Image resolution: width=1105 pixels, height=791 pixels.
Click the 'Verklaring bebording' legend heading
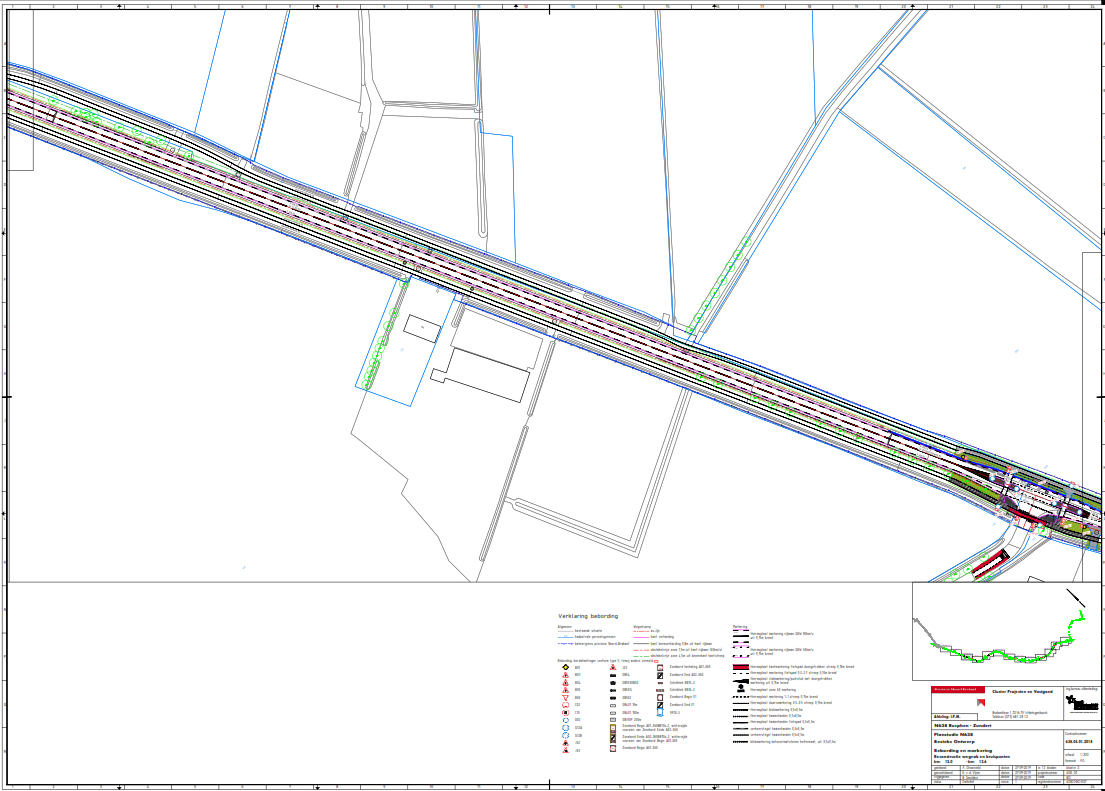pos(588,616)
